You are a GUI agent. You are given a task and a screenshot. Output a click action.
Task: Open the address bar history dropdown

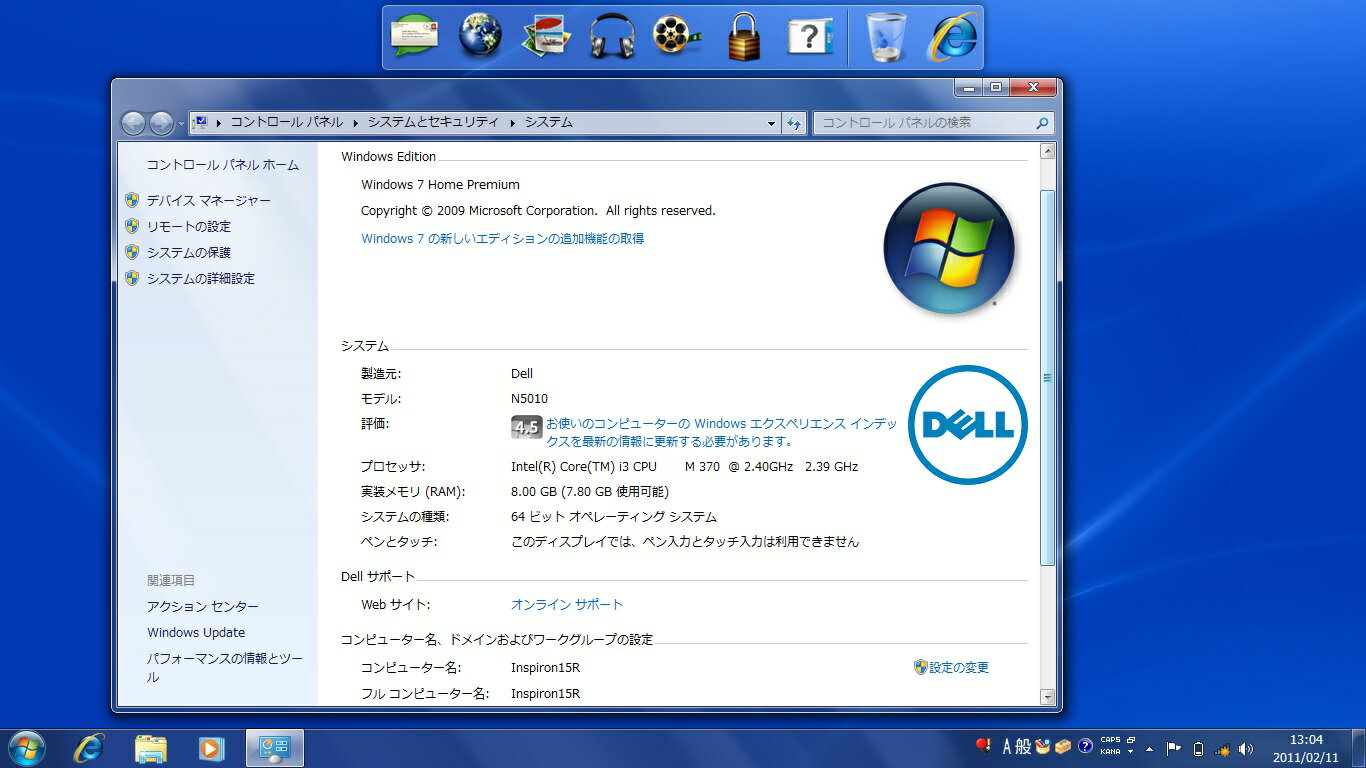[x=771, y=123]
